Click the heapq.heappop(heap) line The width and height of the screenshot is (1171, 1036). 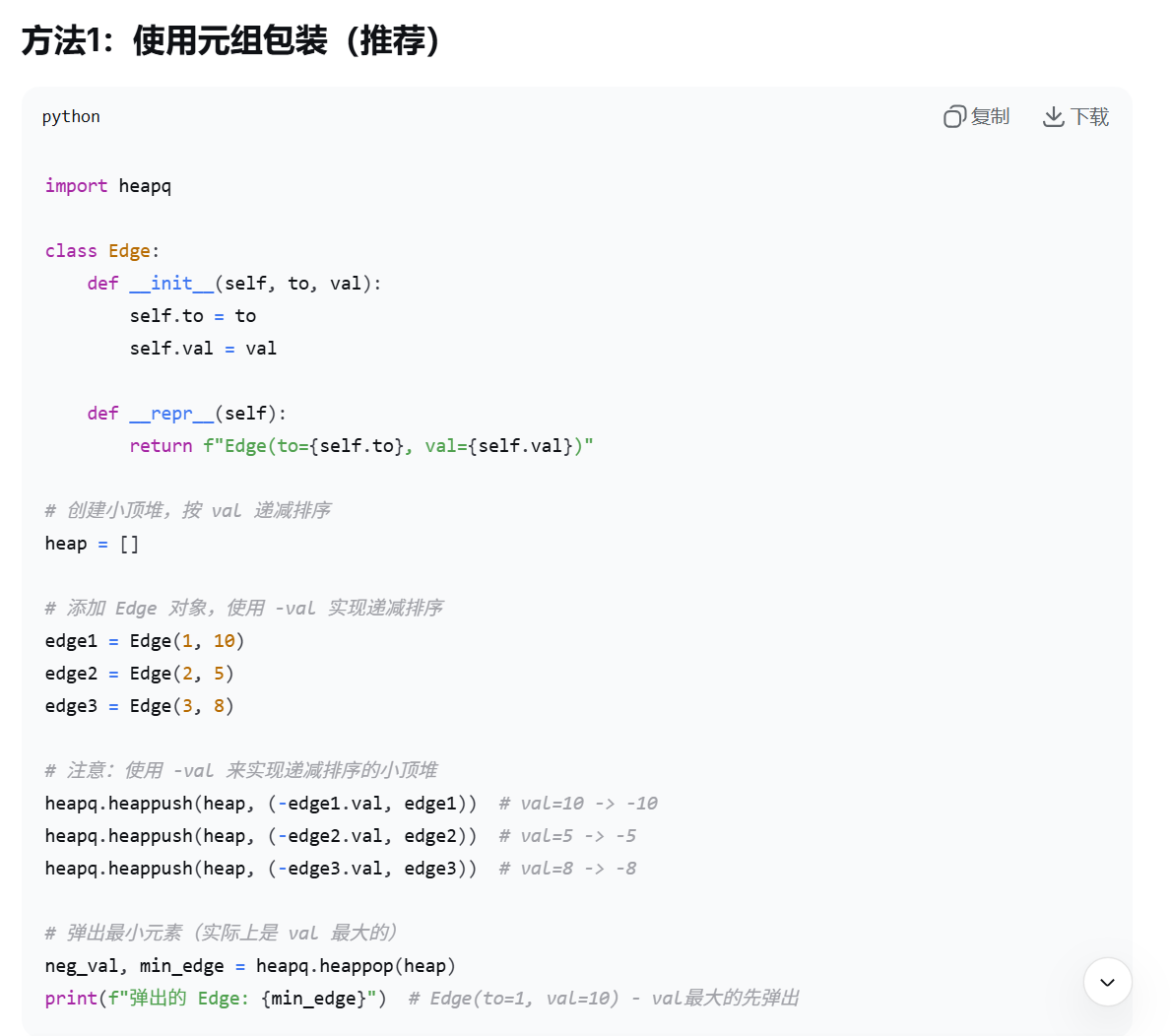250,965
